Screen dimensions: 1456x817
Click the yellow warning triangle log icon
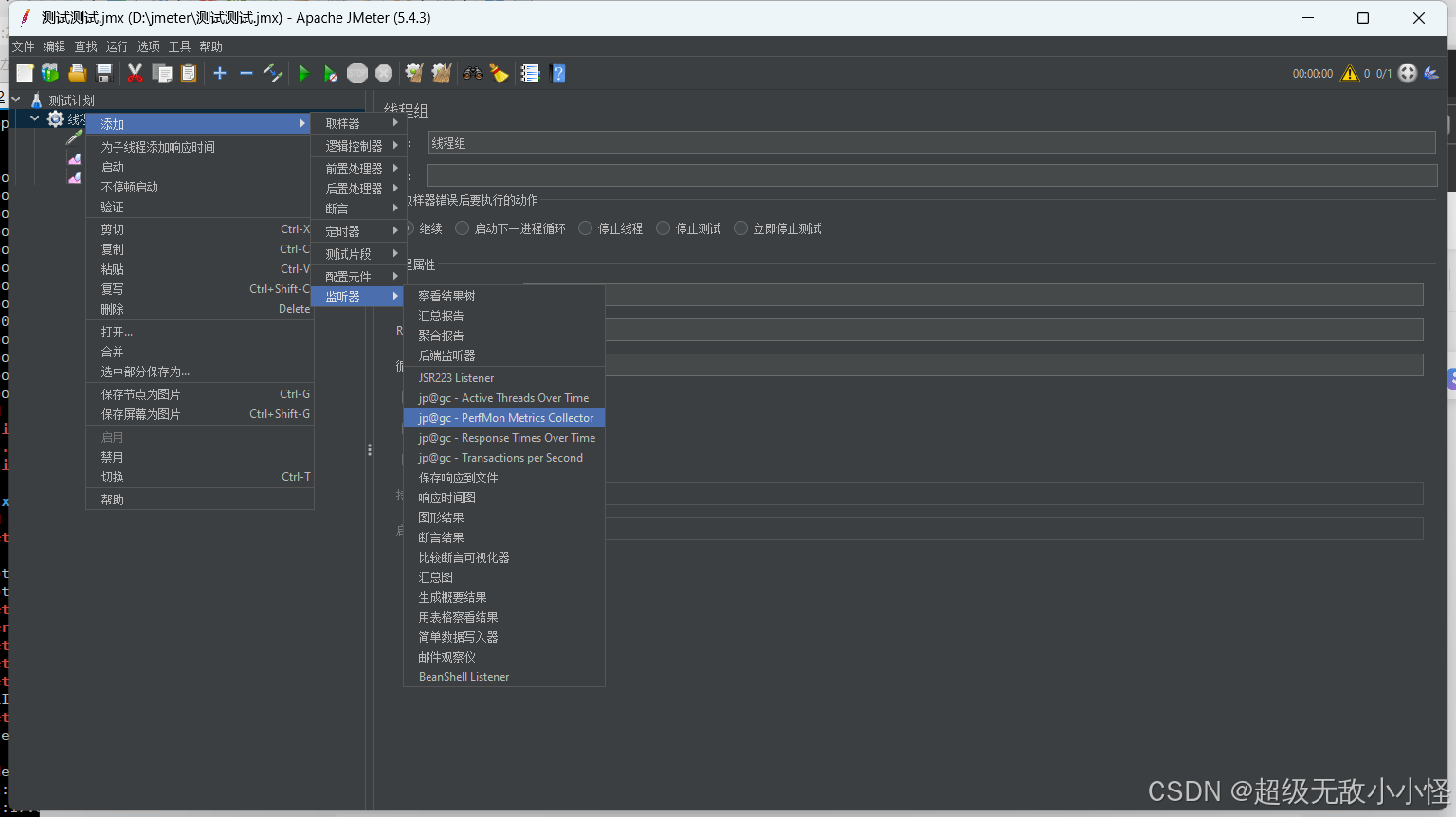click(x=1350, y=73)
